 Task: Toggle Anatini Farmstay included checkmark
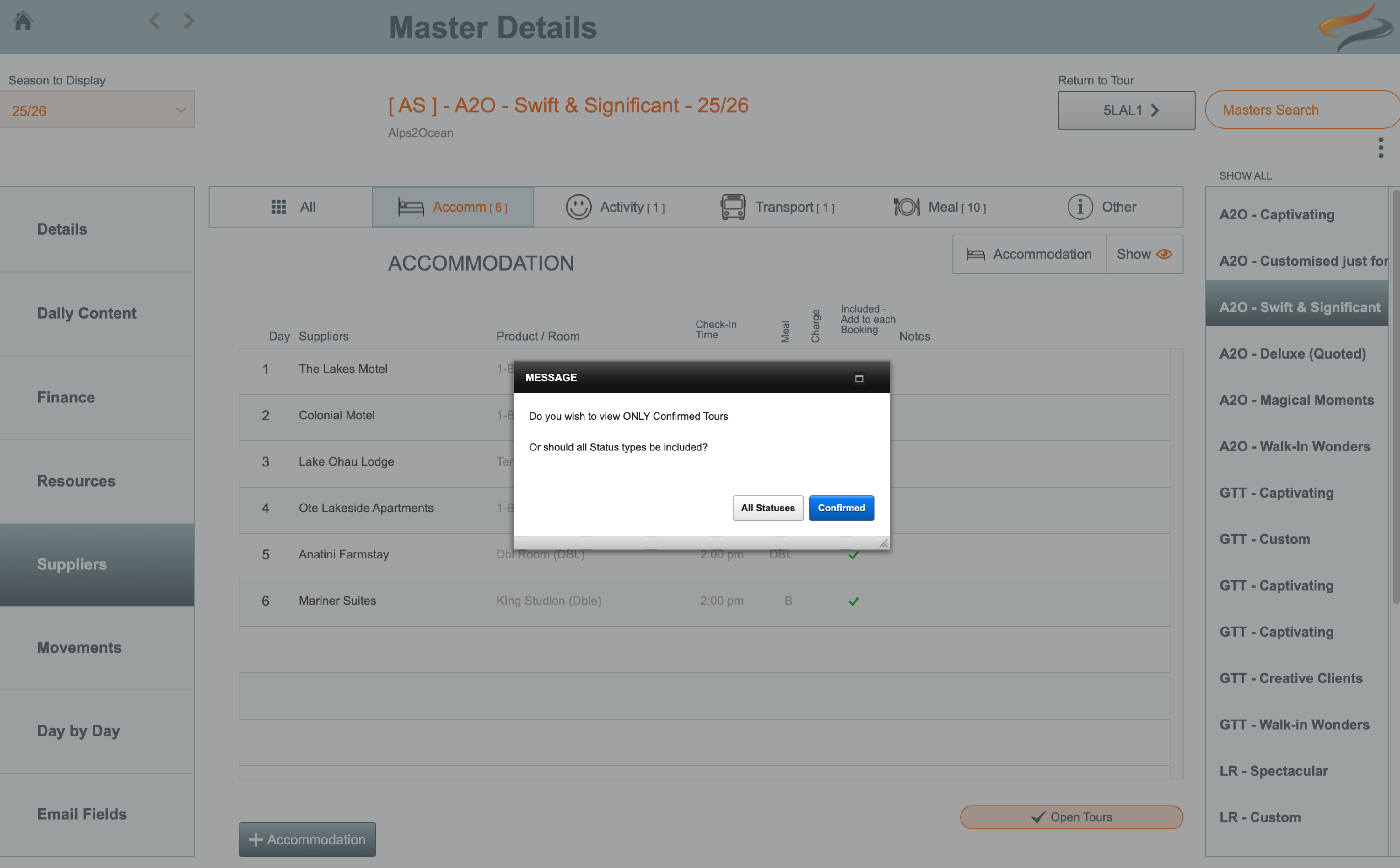[854, 555]
